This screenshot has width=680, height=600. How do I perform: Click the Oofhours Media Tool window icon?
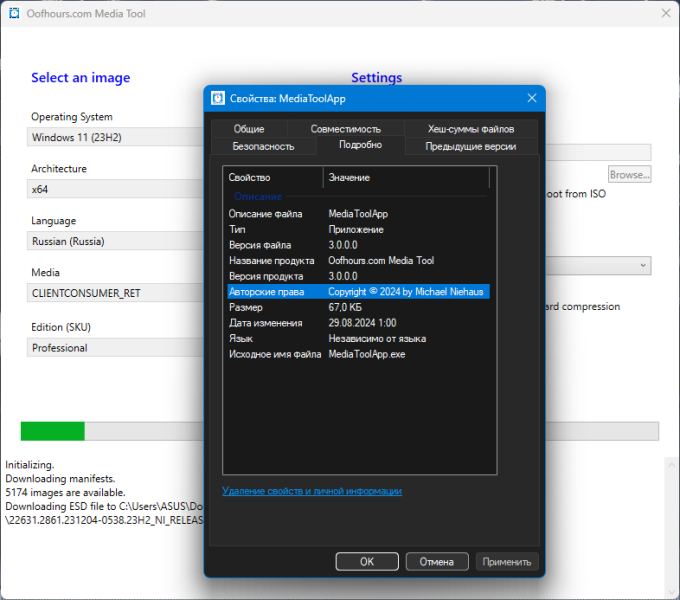[x=14, y=13]
